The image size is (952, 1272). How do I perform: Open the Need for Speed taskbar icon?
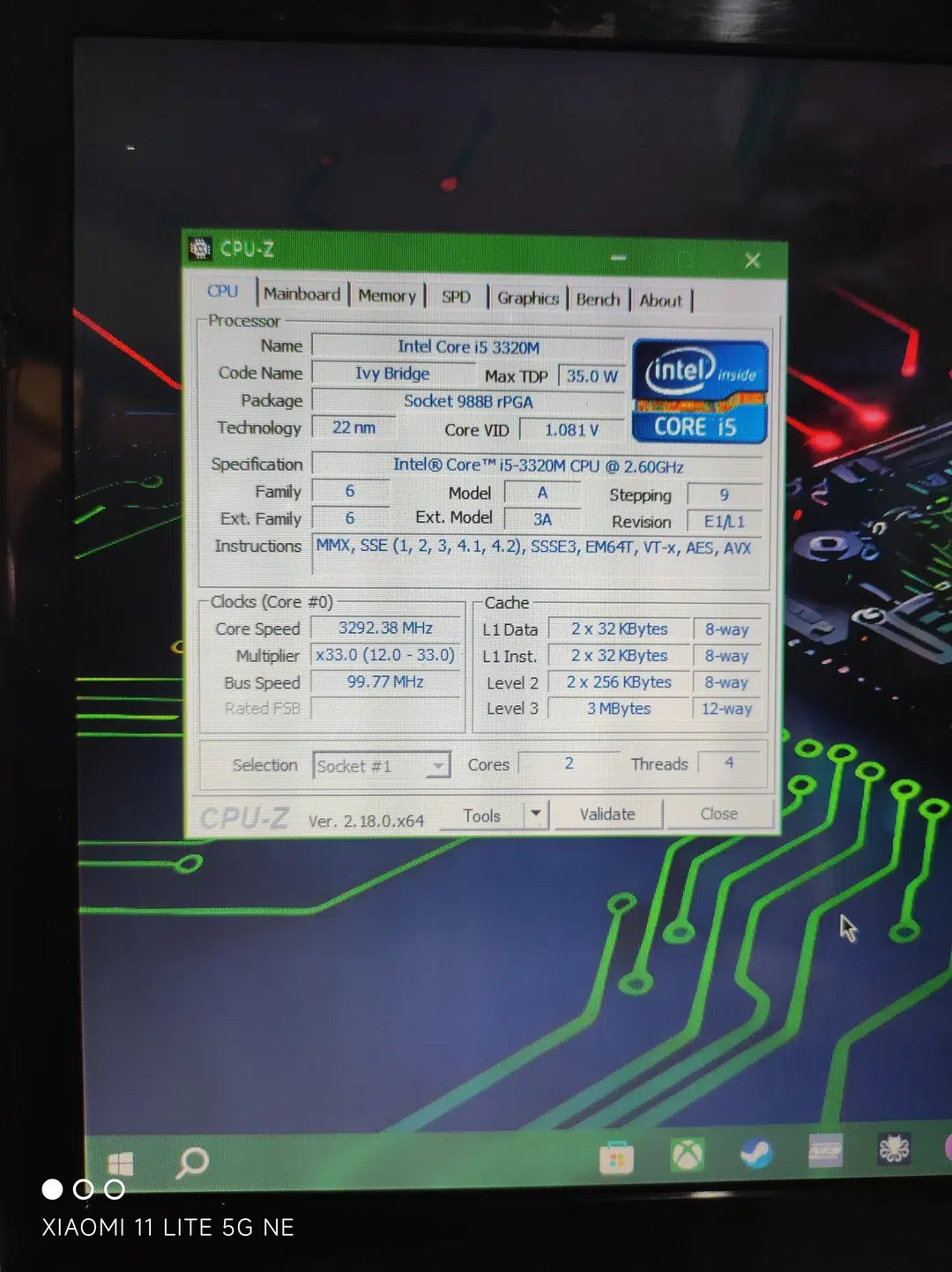pyautogui.click(x=826, y=1150)
